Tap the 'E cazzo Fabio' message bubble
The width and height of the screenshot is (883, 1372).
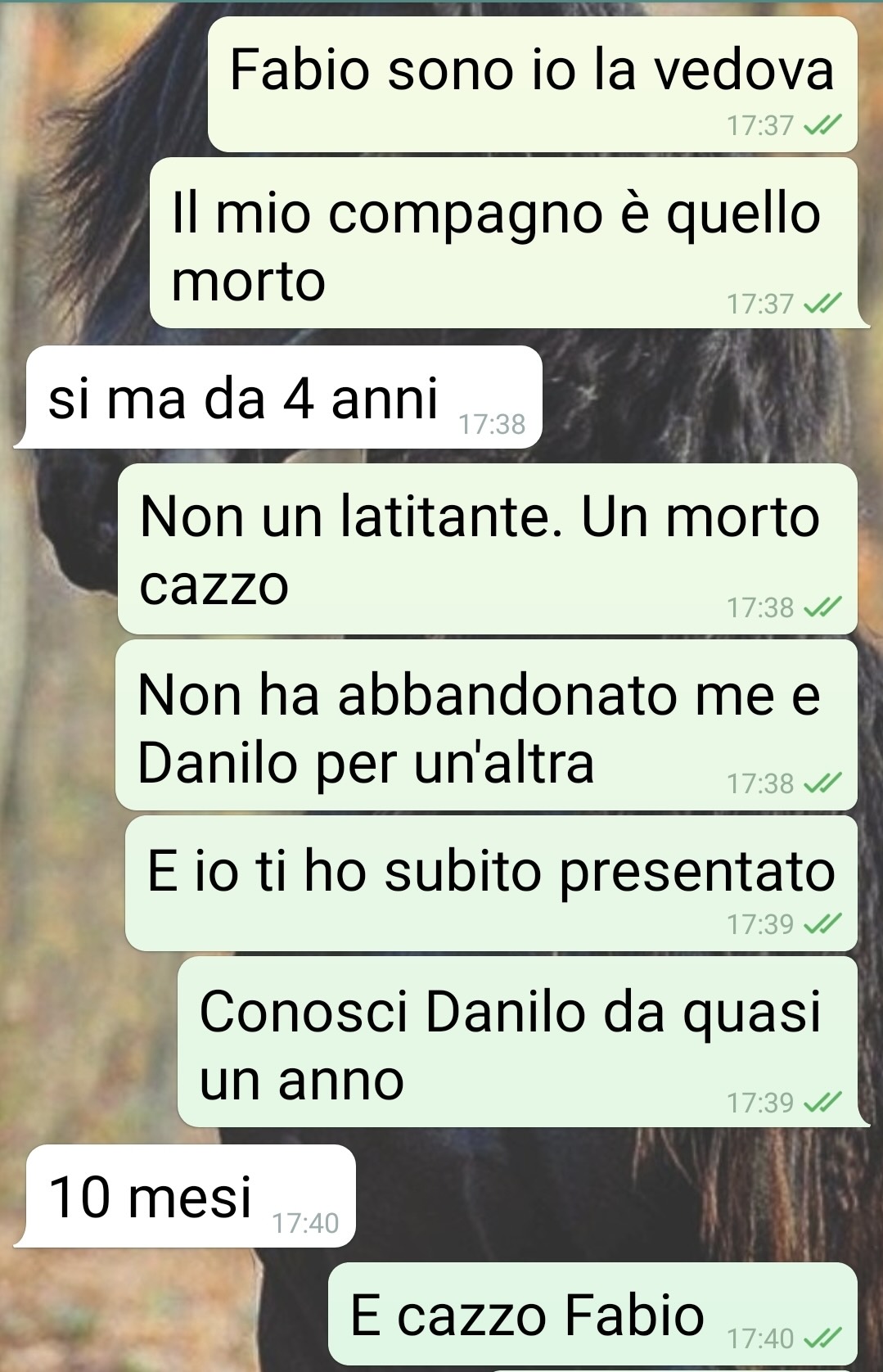coord(592,1314)
